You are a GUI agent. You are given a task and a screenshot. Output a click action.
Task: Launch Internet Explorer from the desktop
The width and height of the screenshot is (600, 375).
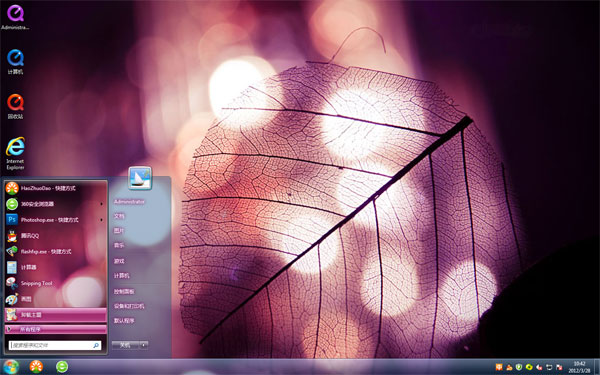tap(15, 153)
